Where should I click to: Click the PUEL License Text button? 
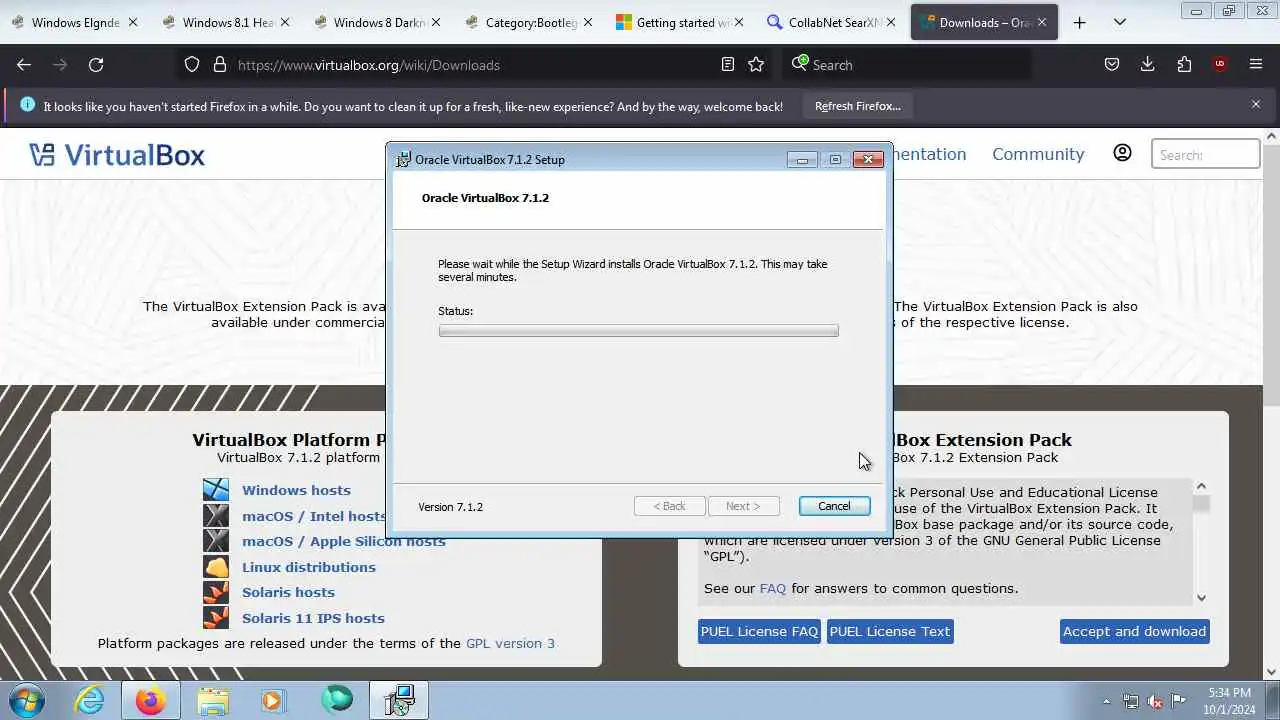click(x=890, y=631)
